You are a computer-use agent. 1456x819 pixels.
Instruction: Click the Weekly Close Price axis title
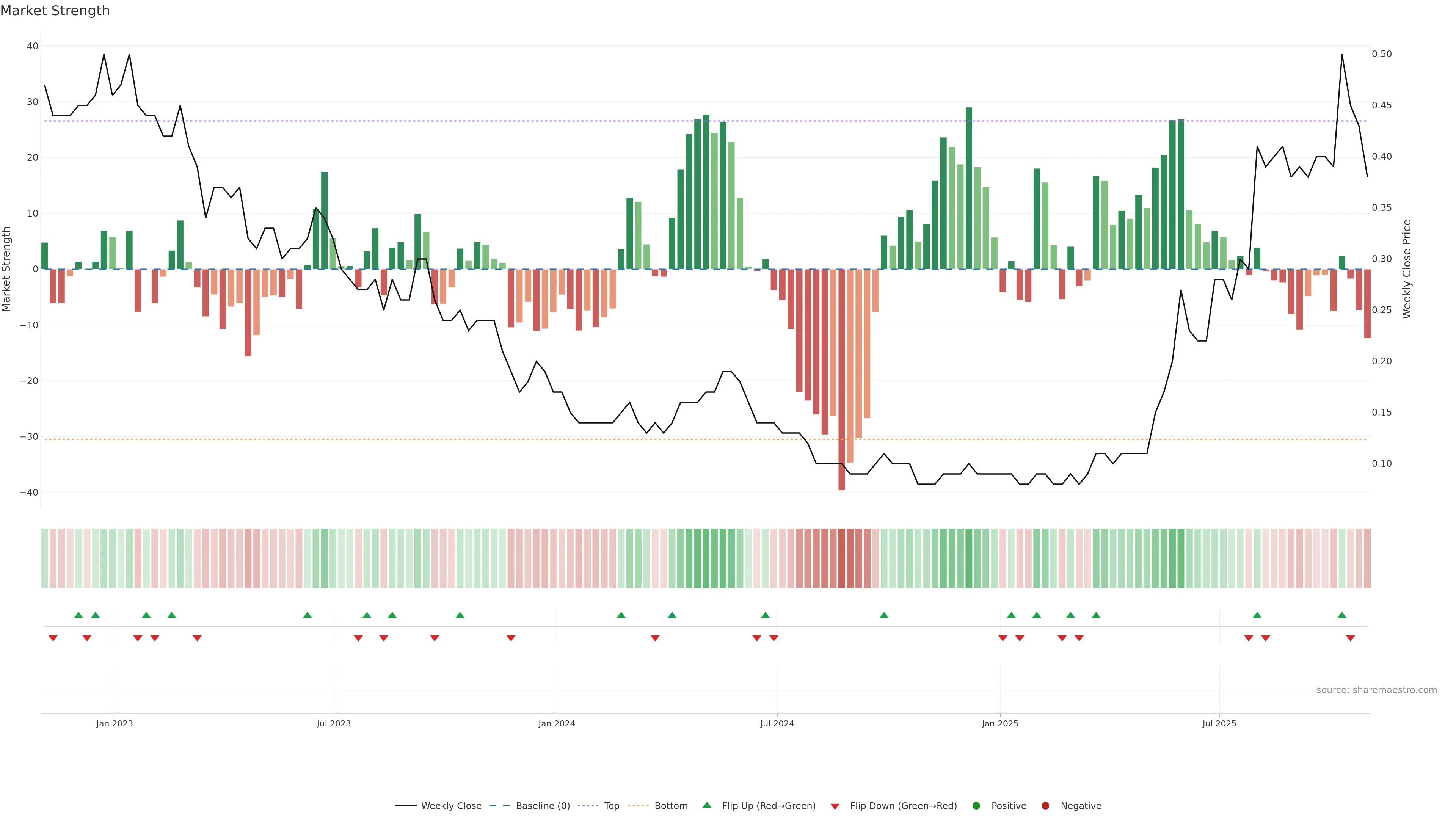tap(1407, 269)
